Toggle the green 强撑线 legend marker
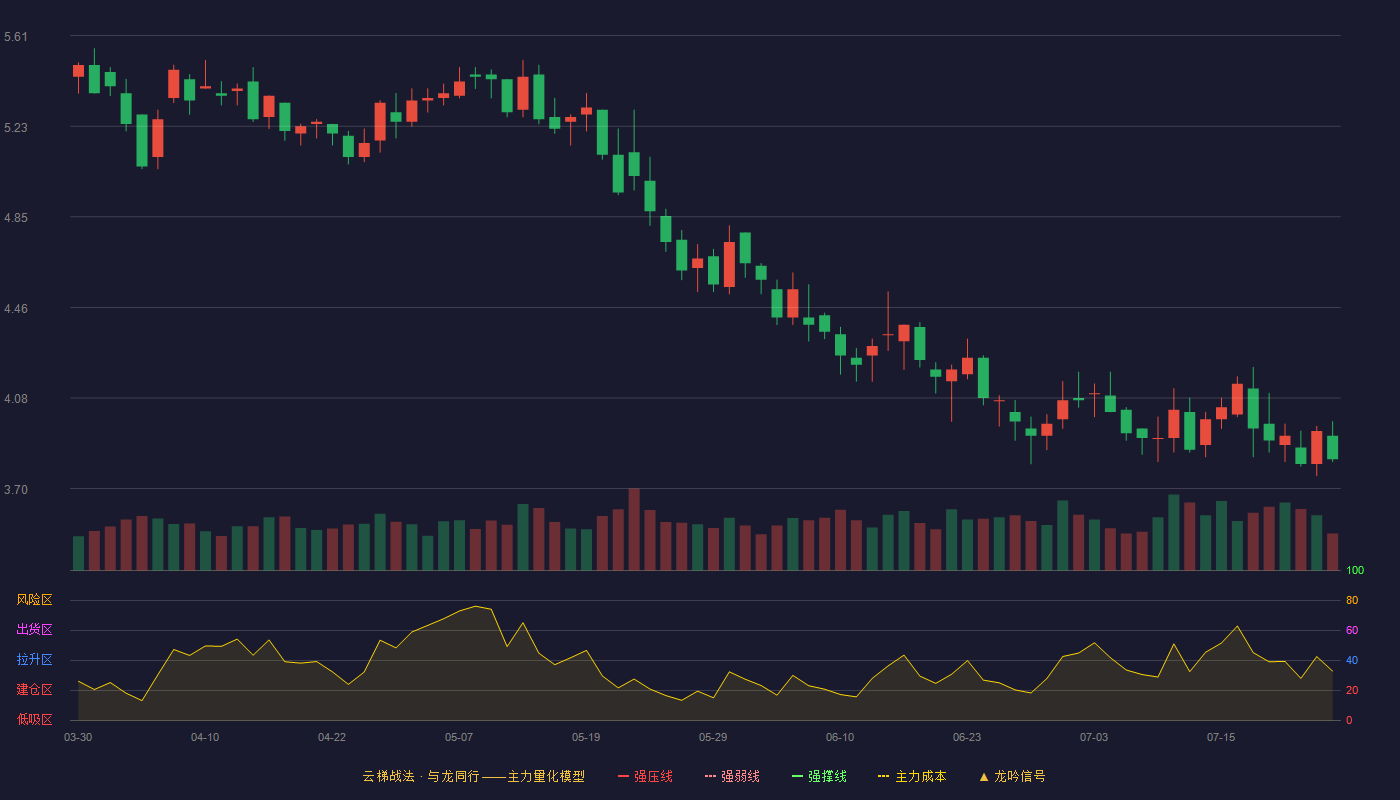The width and height of the screenshot is (1400, 800). [797, 776]
